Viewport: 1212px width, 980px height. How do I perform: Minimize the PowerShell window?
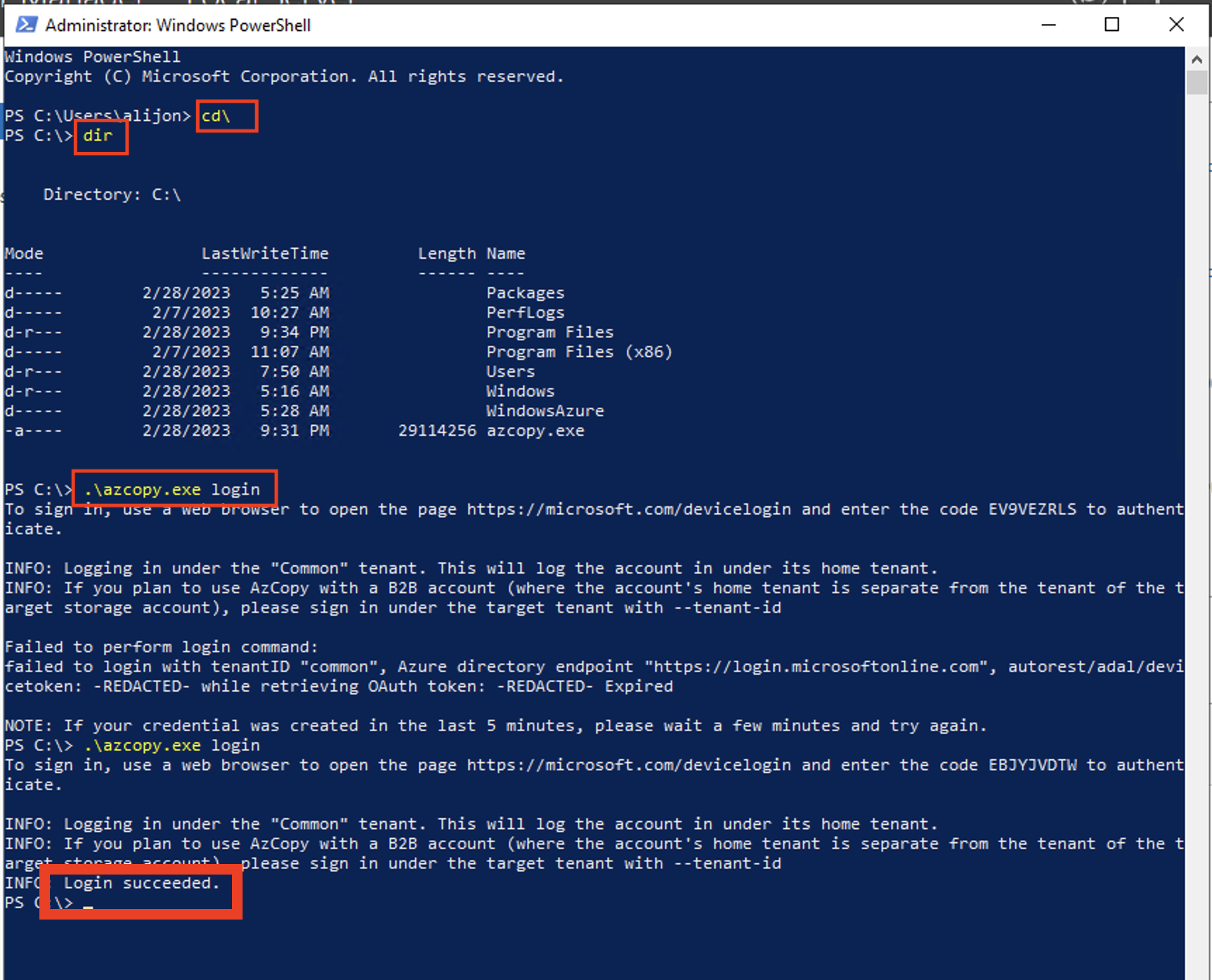click(x=1048, y=25)
